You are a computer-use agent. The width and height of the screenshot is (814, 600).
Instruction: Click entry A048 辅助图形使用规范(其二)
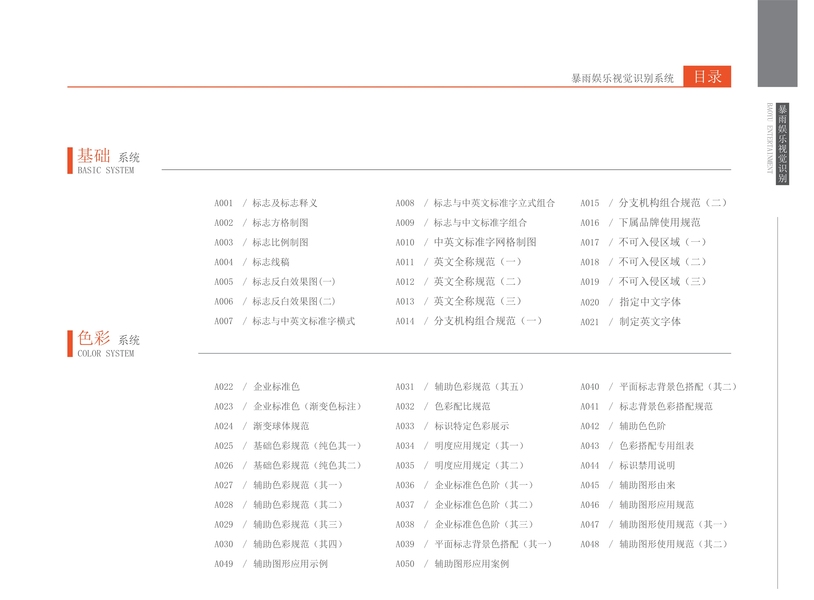point(654,544)
